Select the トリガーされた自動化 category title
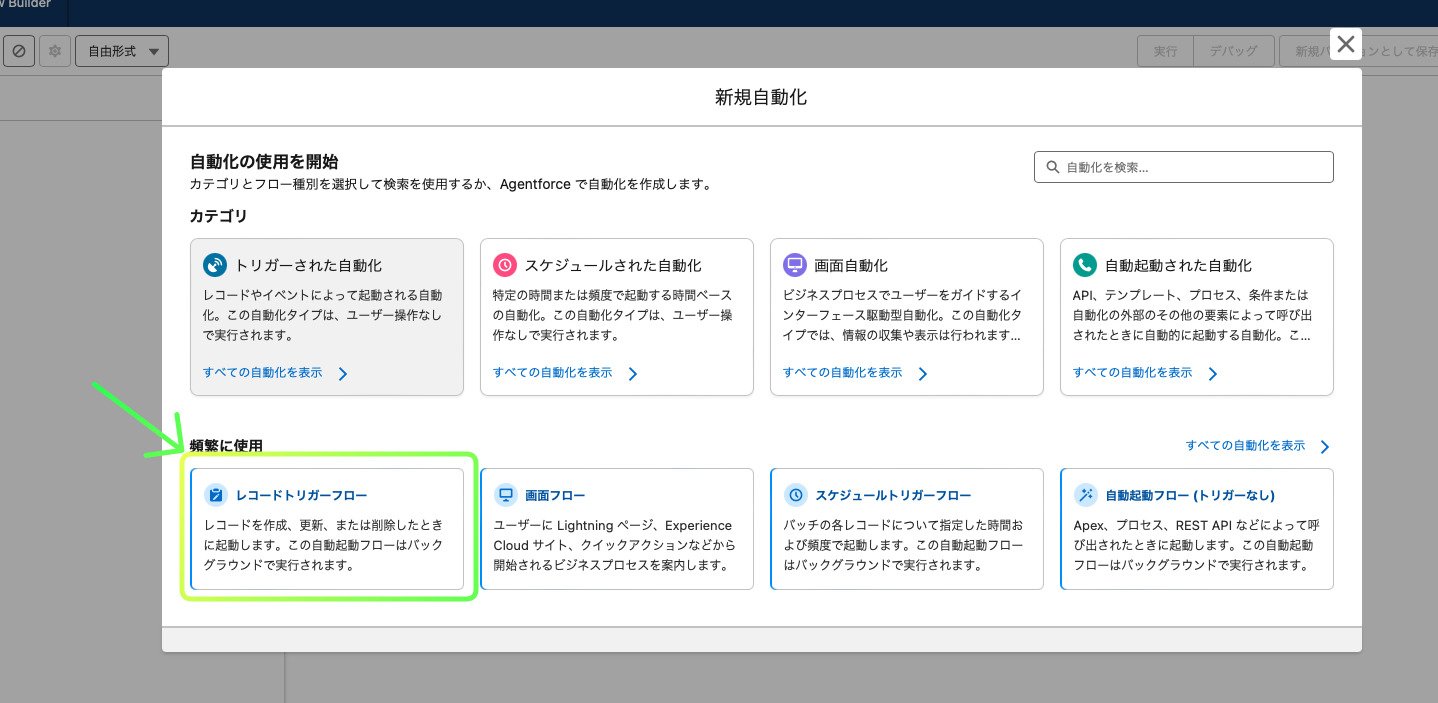The width and height of the screenshot is (1438, 703). tap(308, 266)
